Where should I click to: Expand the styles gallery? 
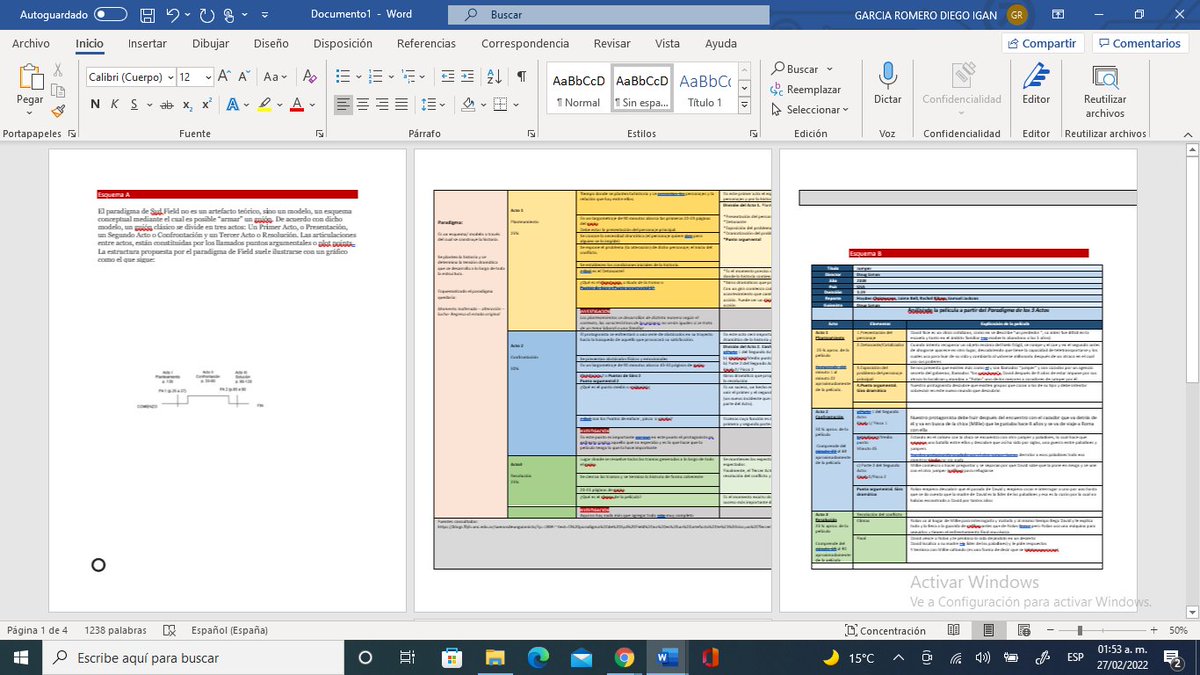744,105
